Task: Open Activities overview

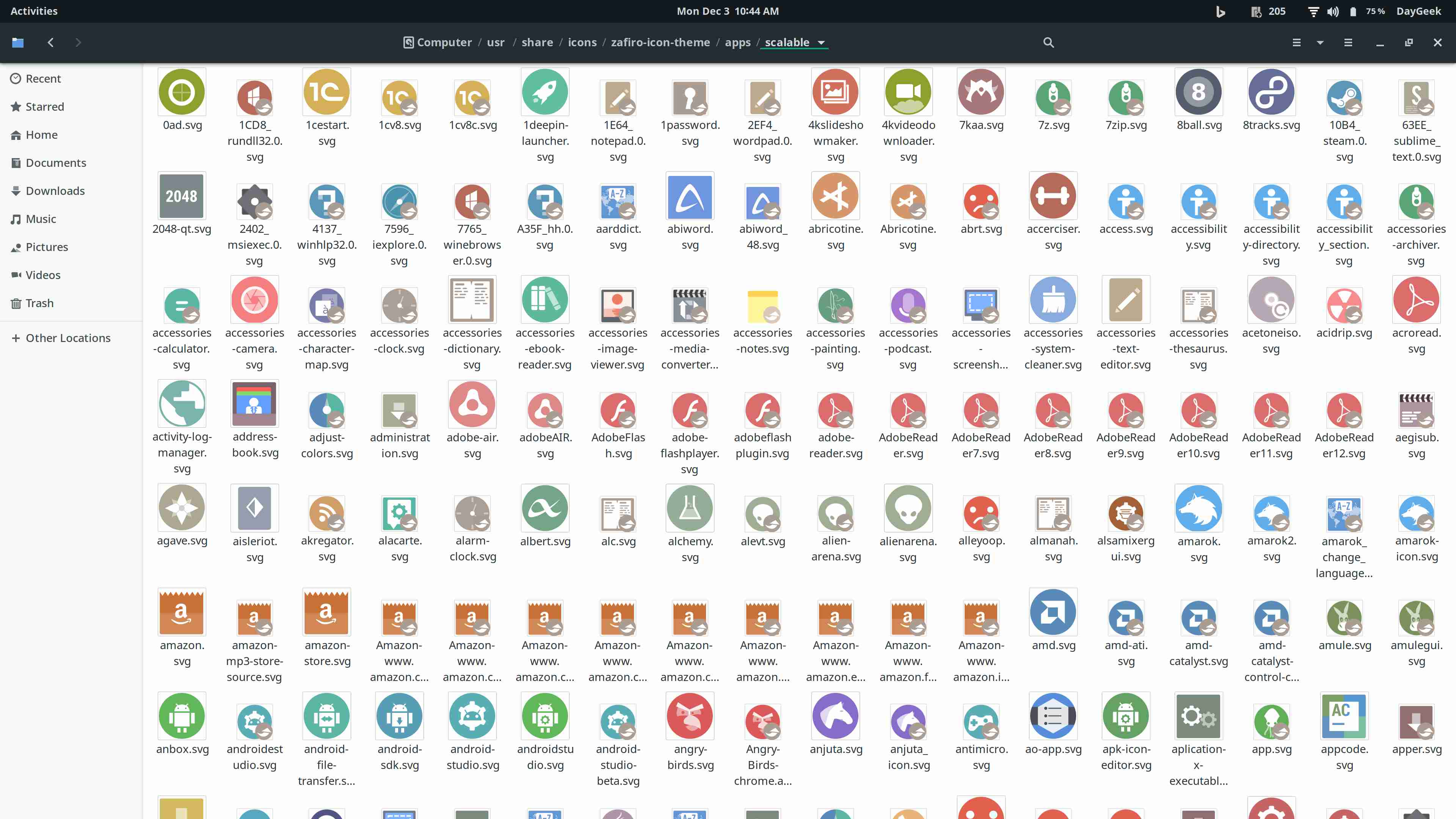Action: pos(34,11)
